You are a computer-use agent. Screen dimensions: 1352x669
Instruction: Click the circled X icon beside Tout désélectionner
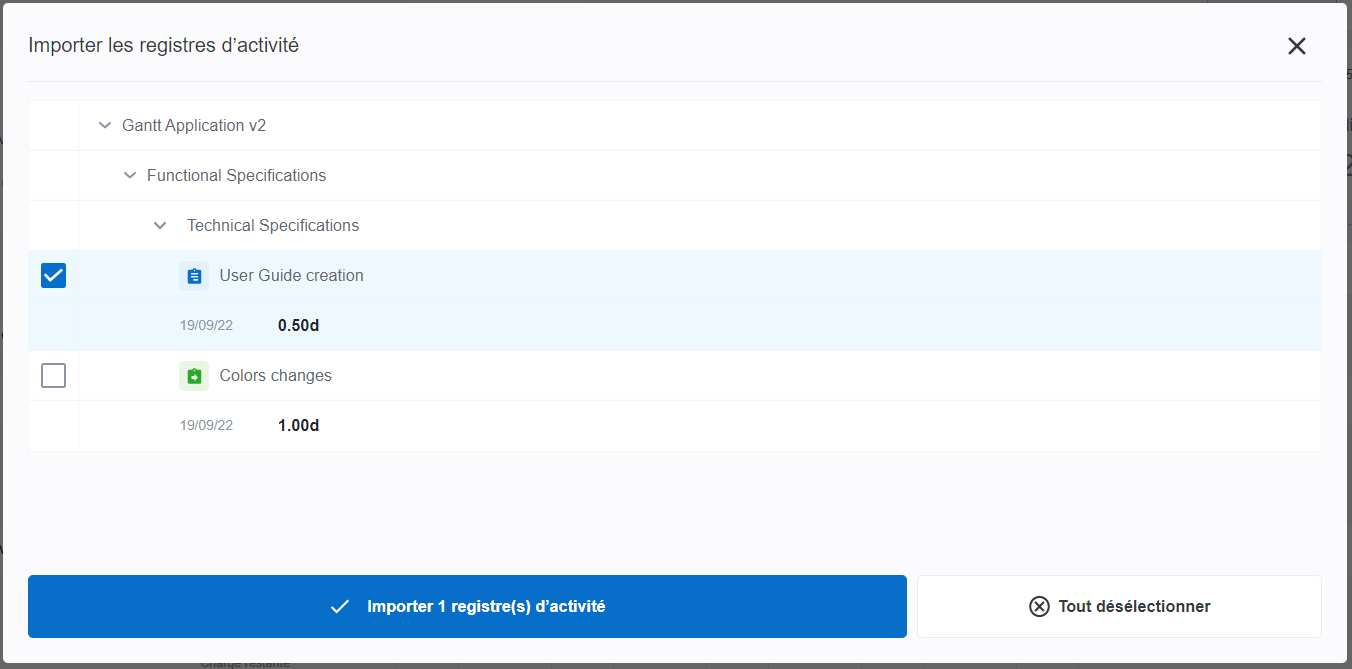[x=1039, y=606]
